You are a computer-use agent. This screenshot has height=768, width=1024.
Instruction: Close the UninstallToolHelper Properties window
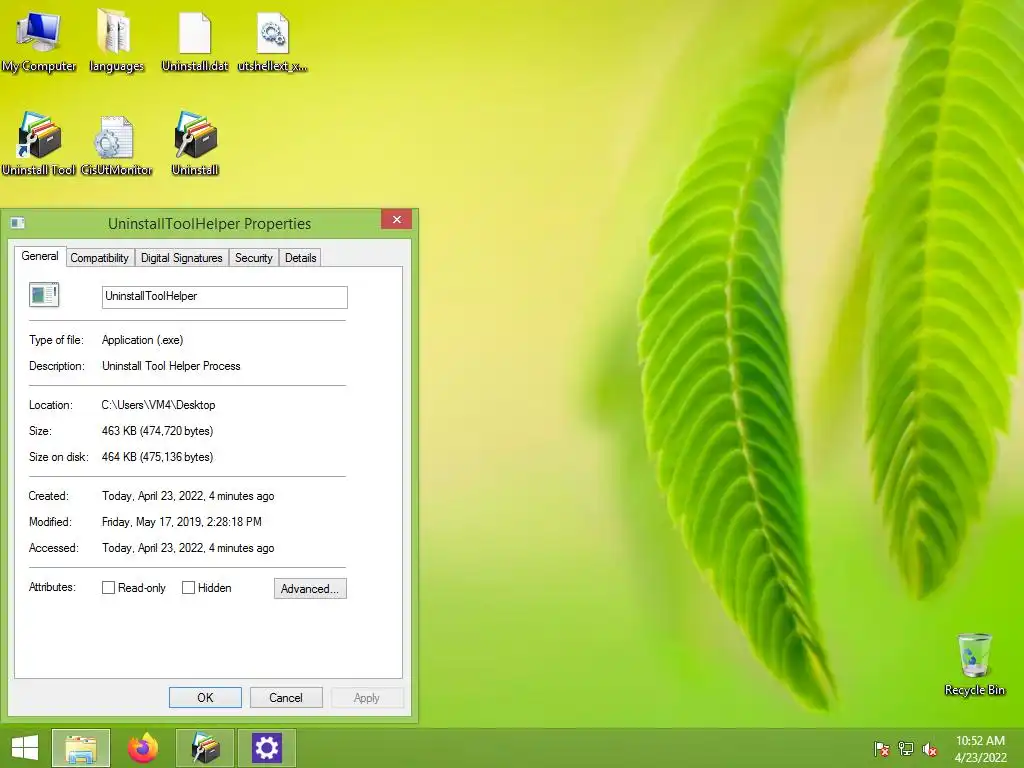396,219
